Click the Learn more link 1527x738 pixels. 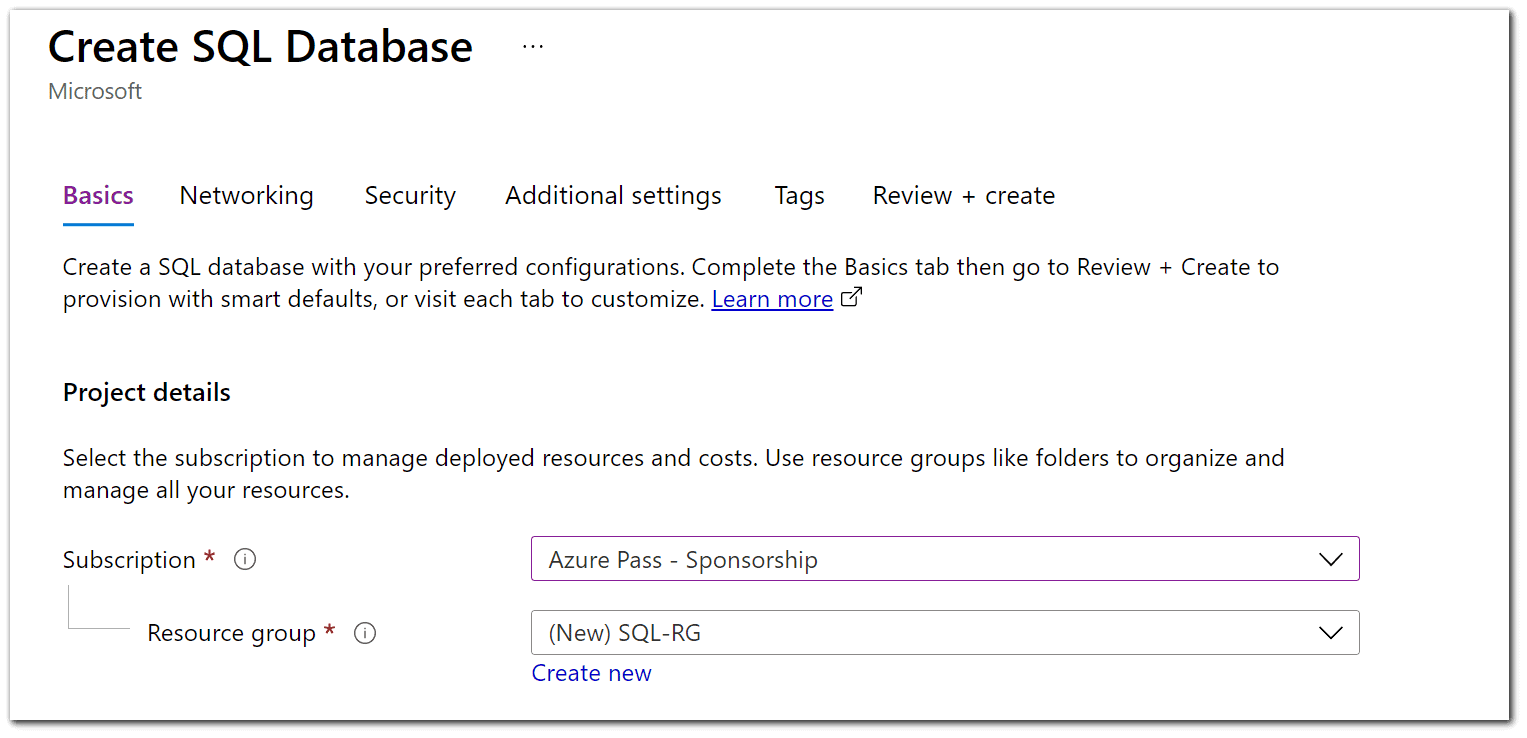(x=771, y=298)
